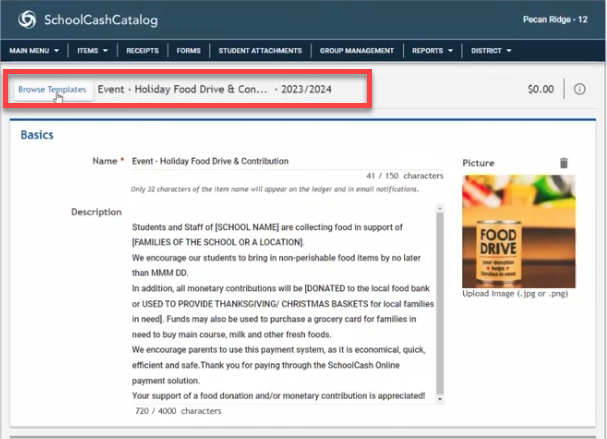Click the description scrollbar down arrow
The width and height of the screenshot is (607, 439).
[440, 399]
